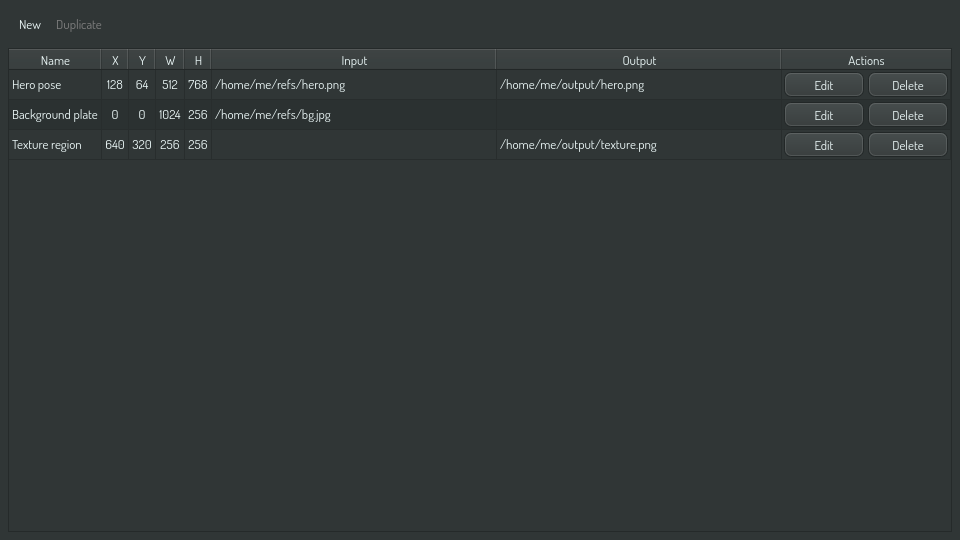Select Texture region H value 256

pyautogui.click(x=198, y=145)
